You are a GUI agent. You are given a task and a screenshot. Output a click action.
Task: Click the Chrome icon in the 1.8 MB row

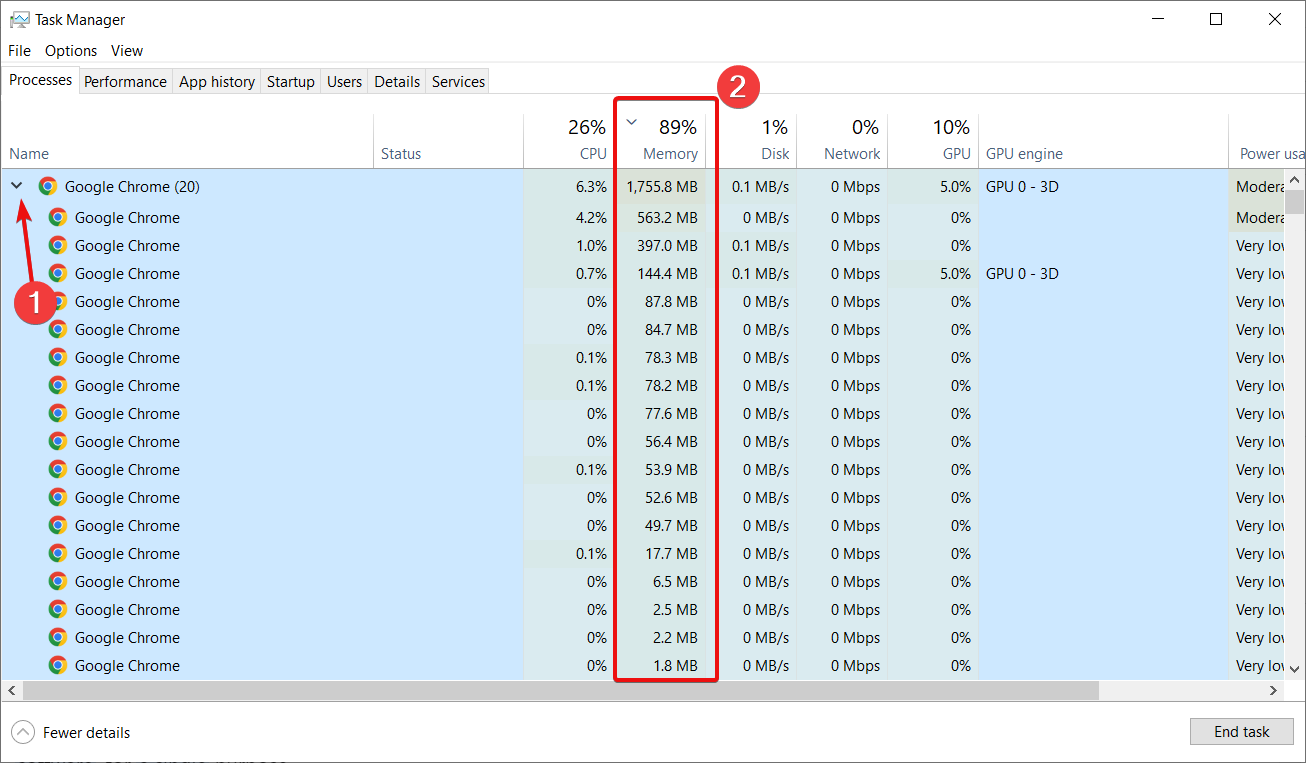[58, 666]
